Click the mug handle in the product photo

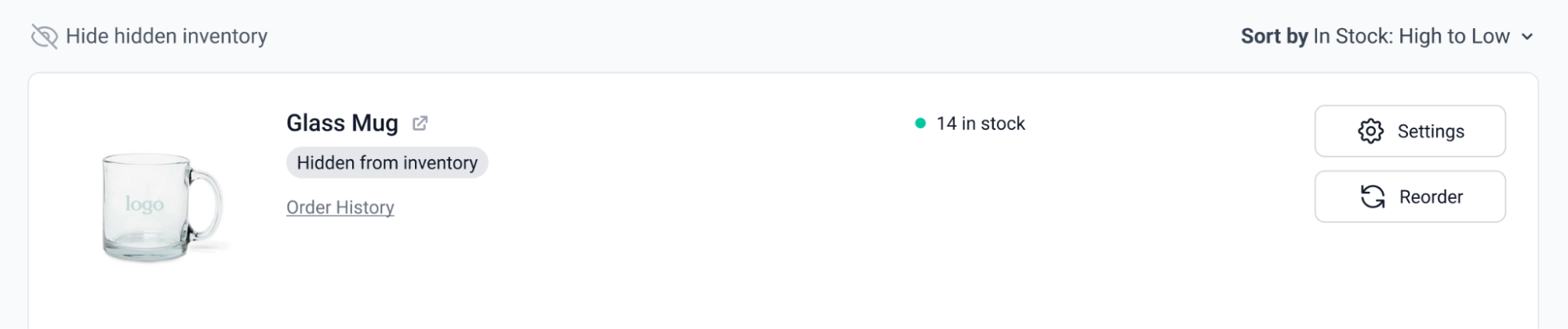208,206
